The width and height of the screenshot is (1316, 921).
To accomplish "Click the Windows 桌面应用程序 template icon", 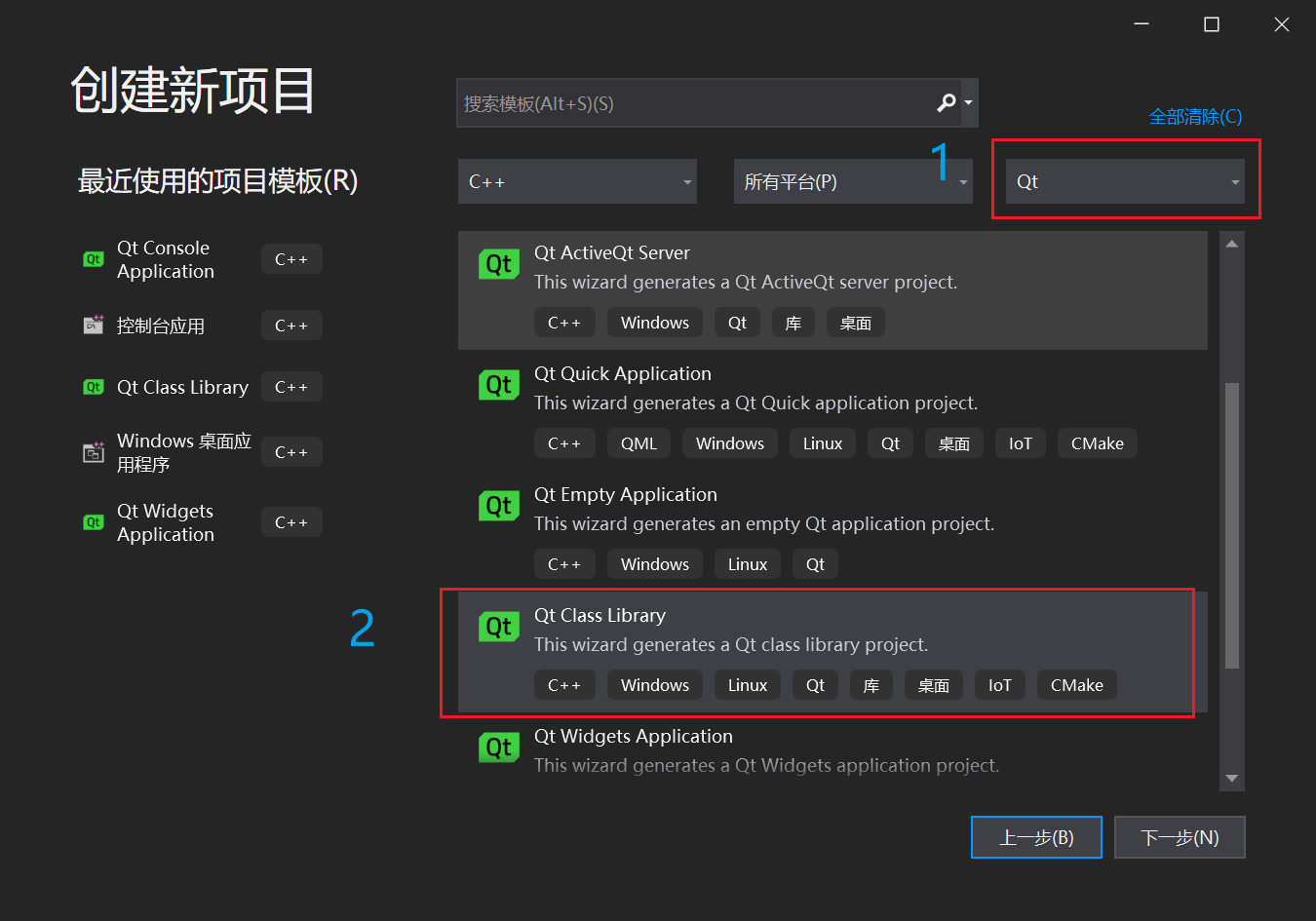I will tap(93, 452).
